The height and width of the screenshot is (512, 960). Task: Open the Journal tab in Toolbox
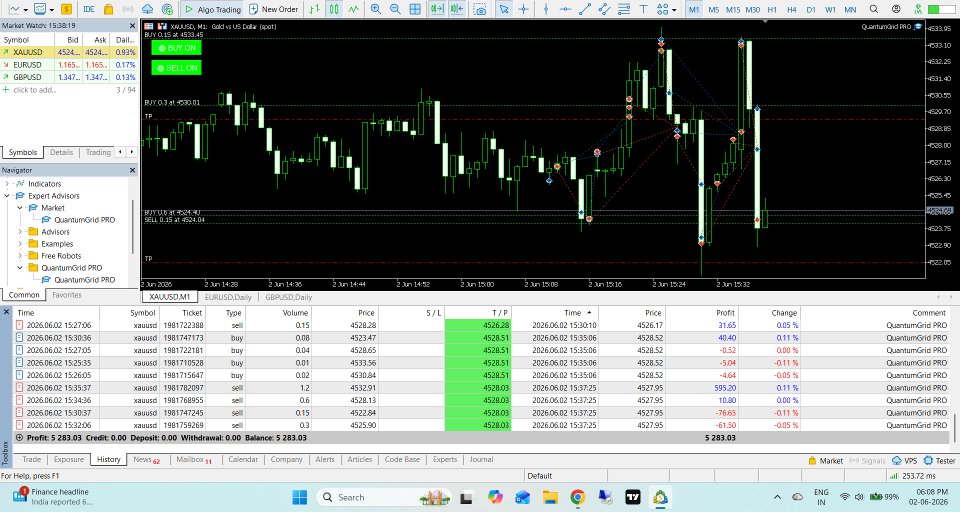pos(481,459)
